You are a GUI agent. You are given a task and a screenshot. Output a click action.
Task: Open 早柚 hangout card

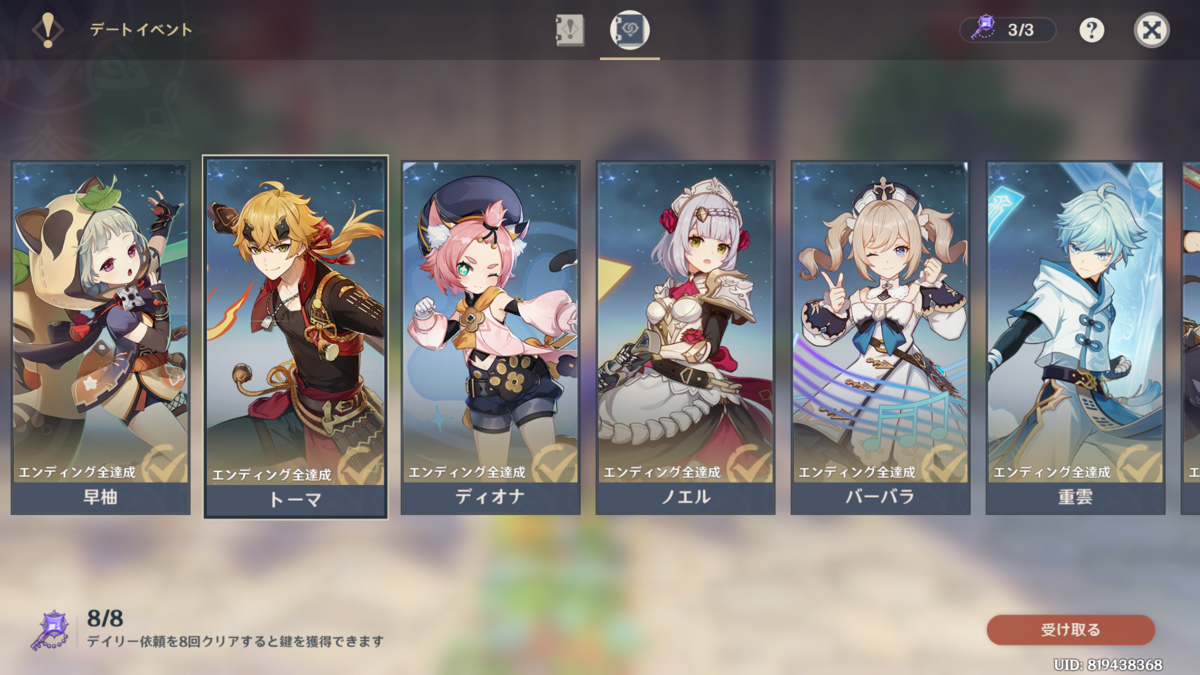[x=100, y=338]
